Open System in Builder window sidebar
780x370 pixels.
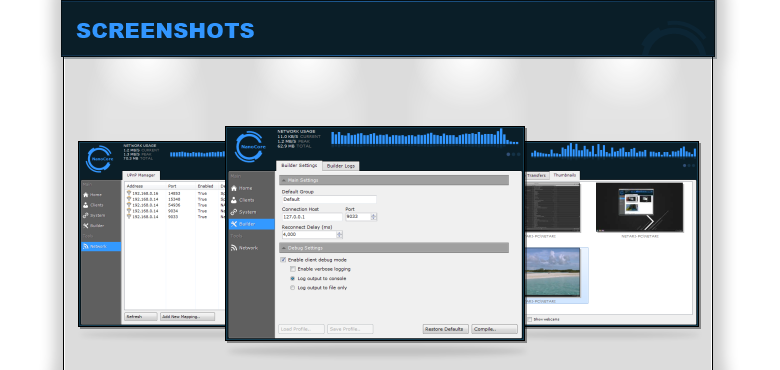coord(244,212)
